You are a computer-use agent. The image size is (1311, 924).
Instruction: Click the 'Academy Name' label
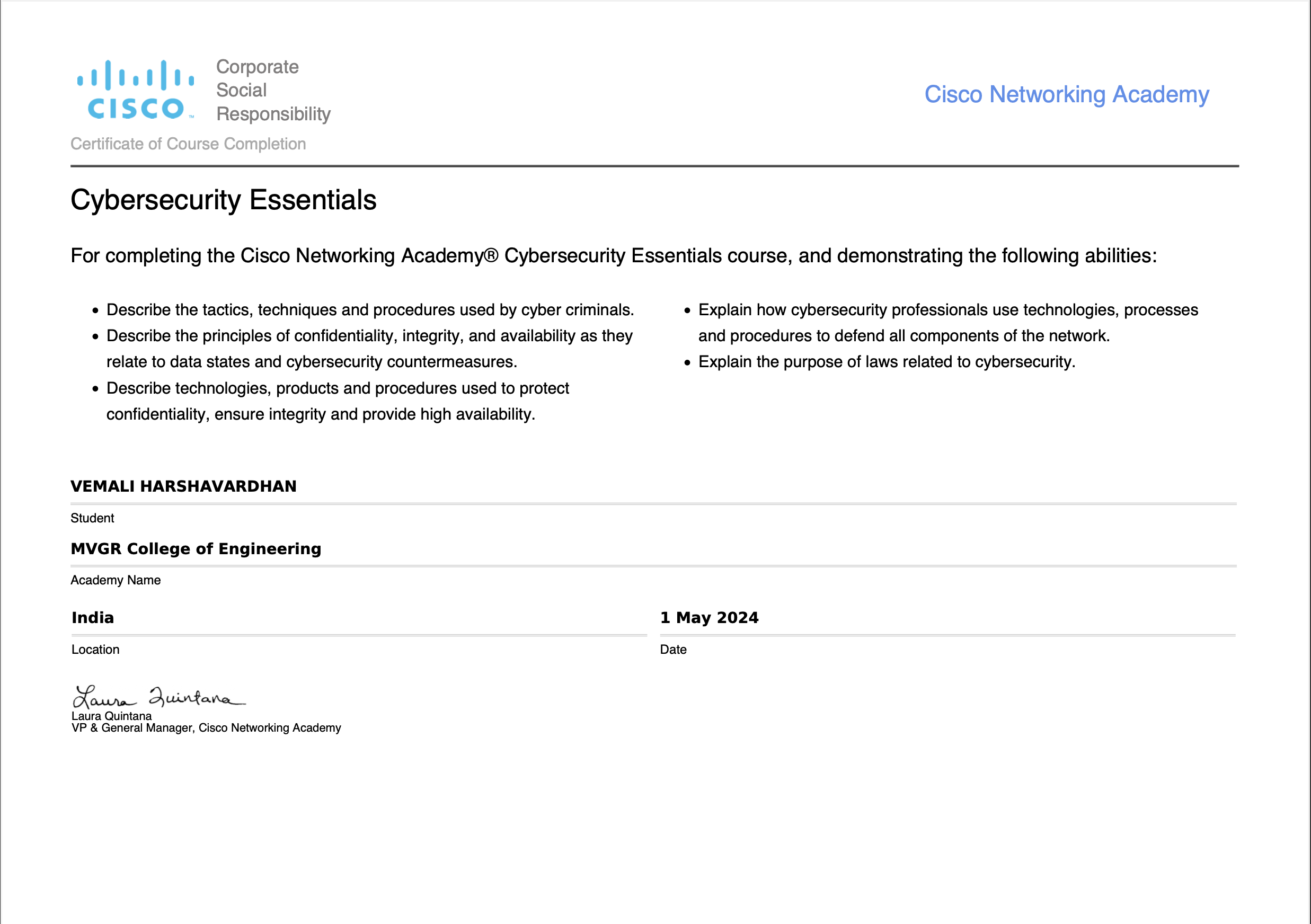tap(116, 580)
